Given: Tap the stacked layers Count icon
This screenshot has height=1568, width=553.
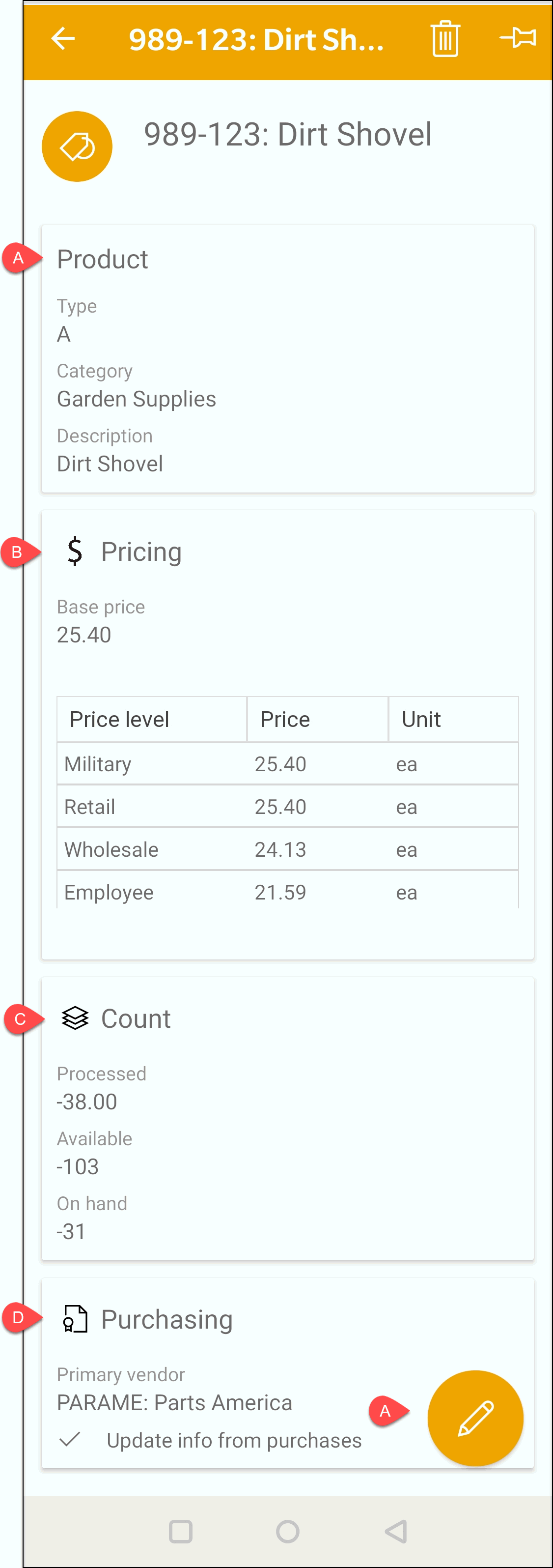Looking at the screenshot, I should 75,1018.
